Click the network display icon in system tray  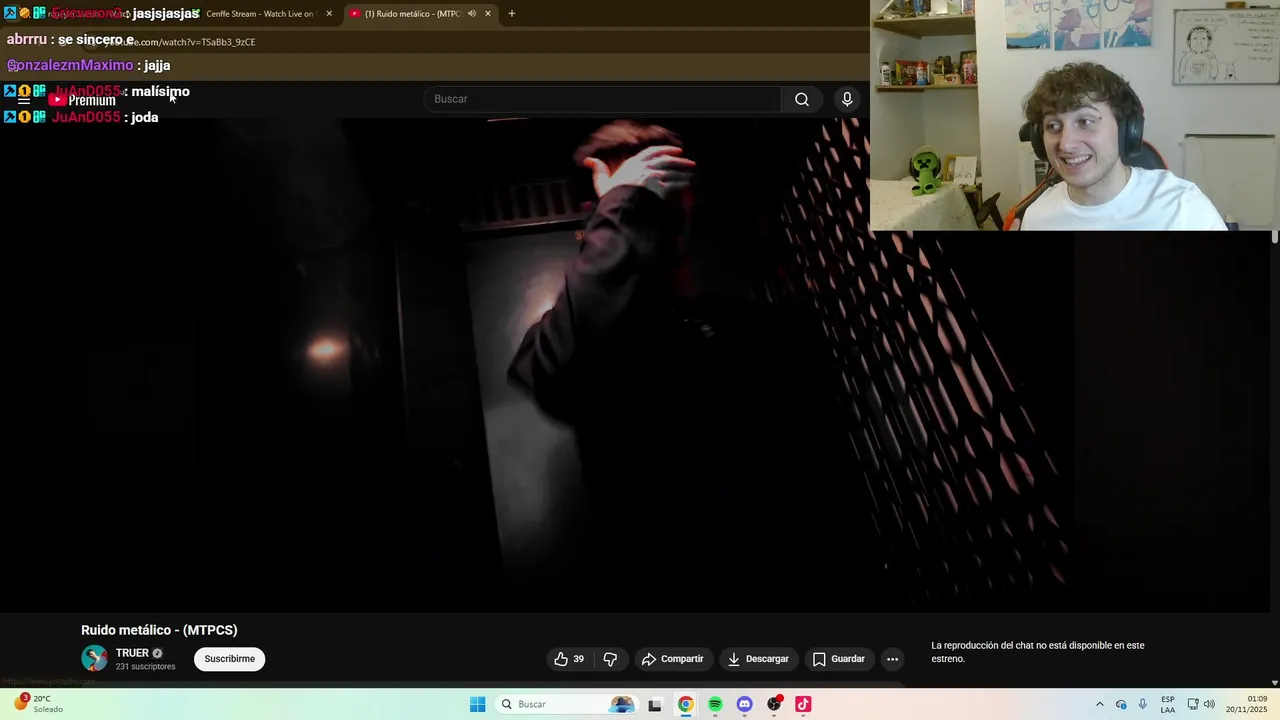[x=1193, y=704]
